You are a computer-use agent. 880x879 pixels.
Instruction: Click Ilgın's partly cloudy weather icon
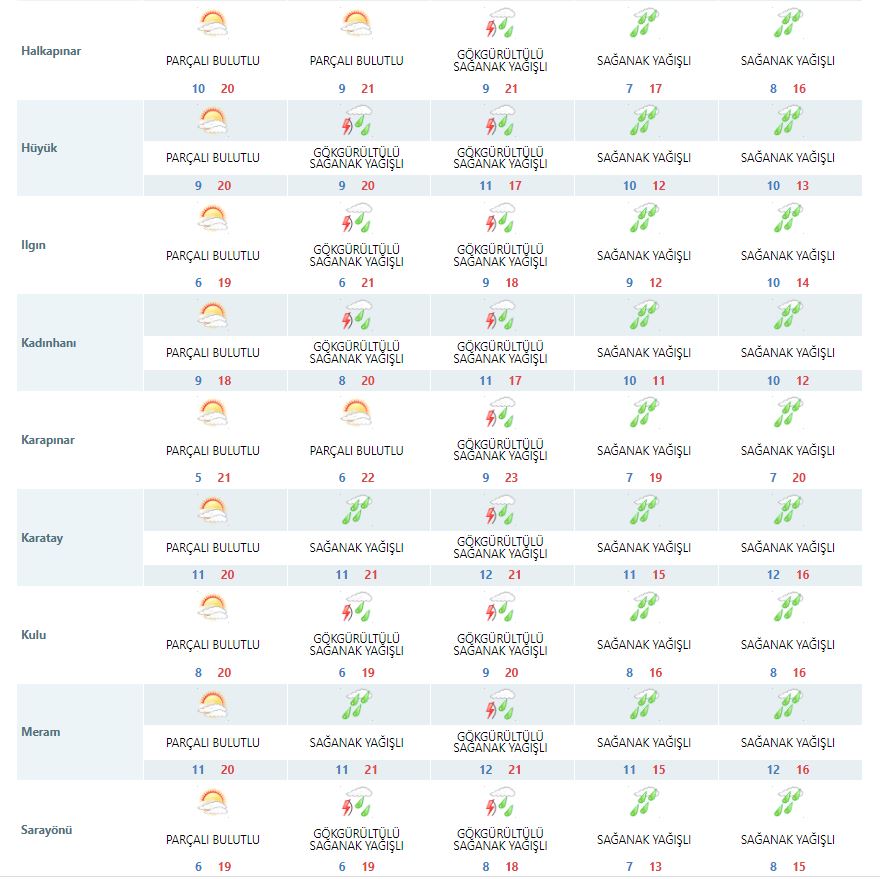(x=212, y=219)
